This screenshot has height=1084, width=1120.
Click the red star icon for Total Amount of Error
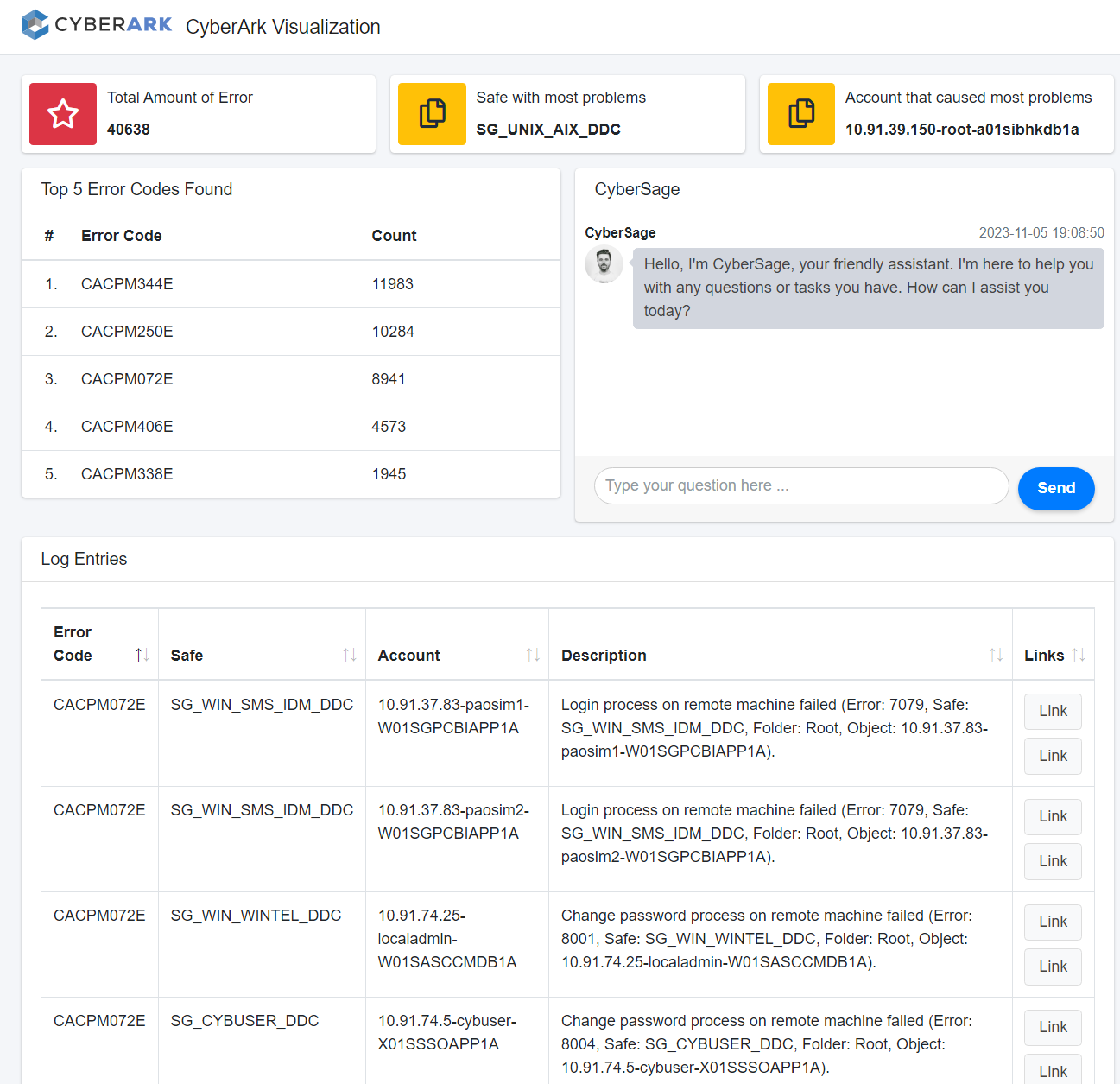pos(63,114)
